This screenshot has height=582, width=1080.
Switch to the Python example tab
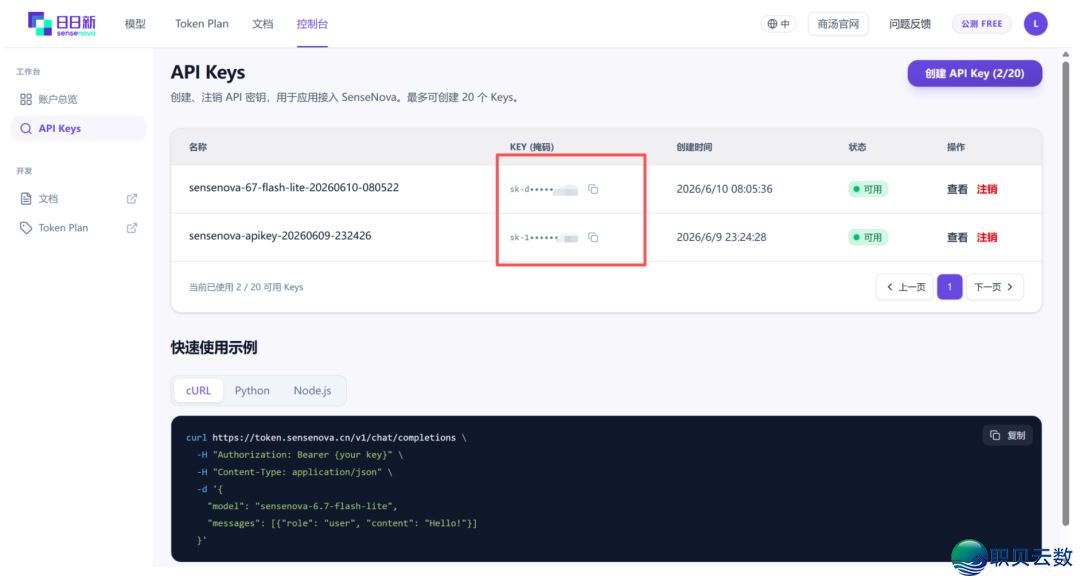[252, 391]
